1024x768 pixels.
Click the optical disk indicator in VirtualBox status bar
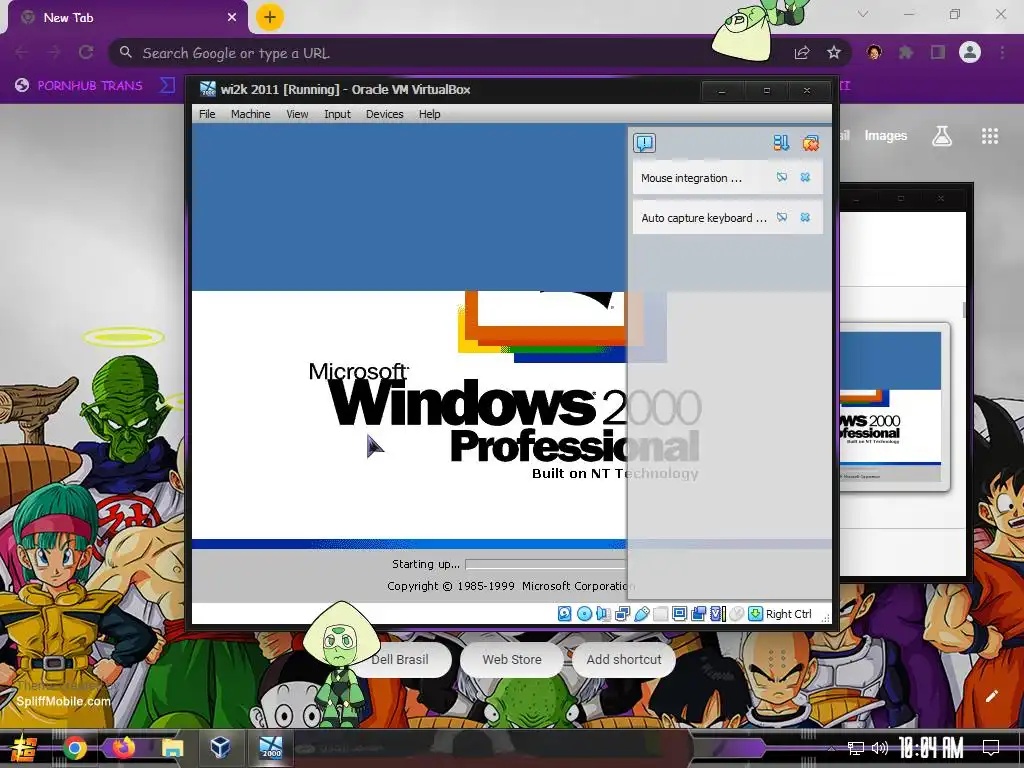click(x=584, y=614)
